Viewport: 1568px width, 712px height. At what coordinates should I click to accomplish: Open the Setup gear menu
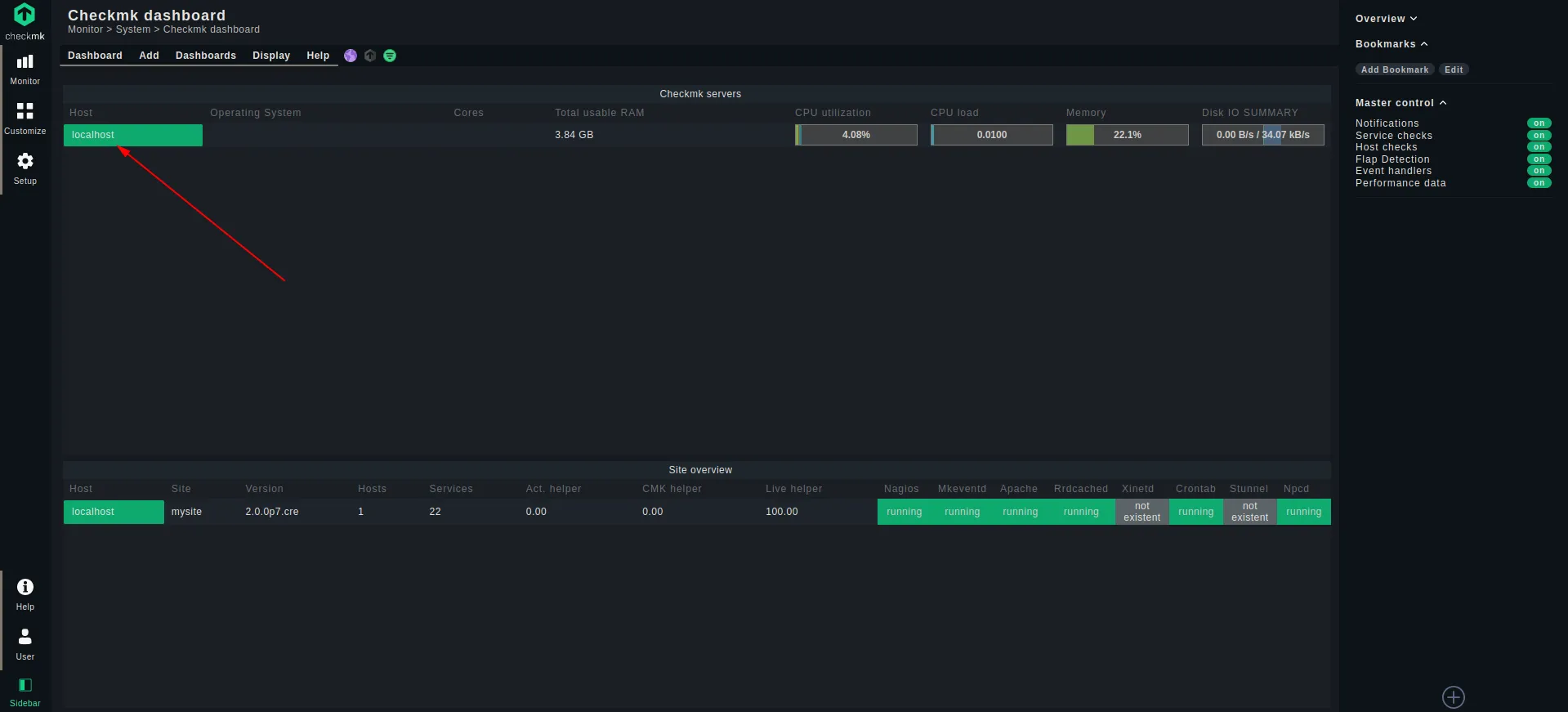(x=25, y=169)
